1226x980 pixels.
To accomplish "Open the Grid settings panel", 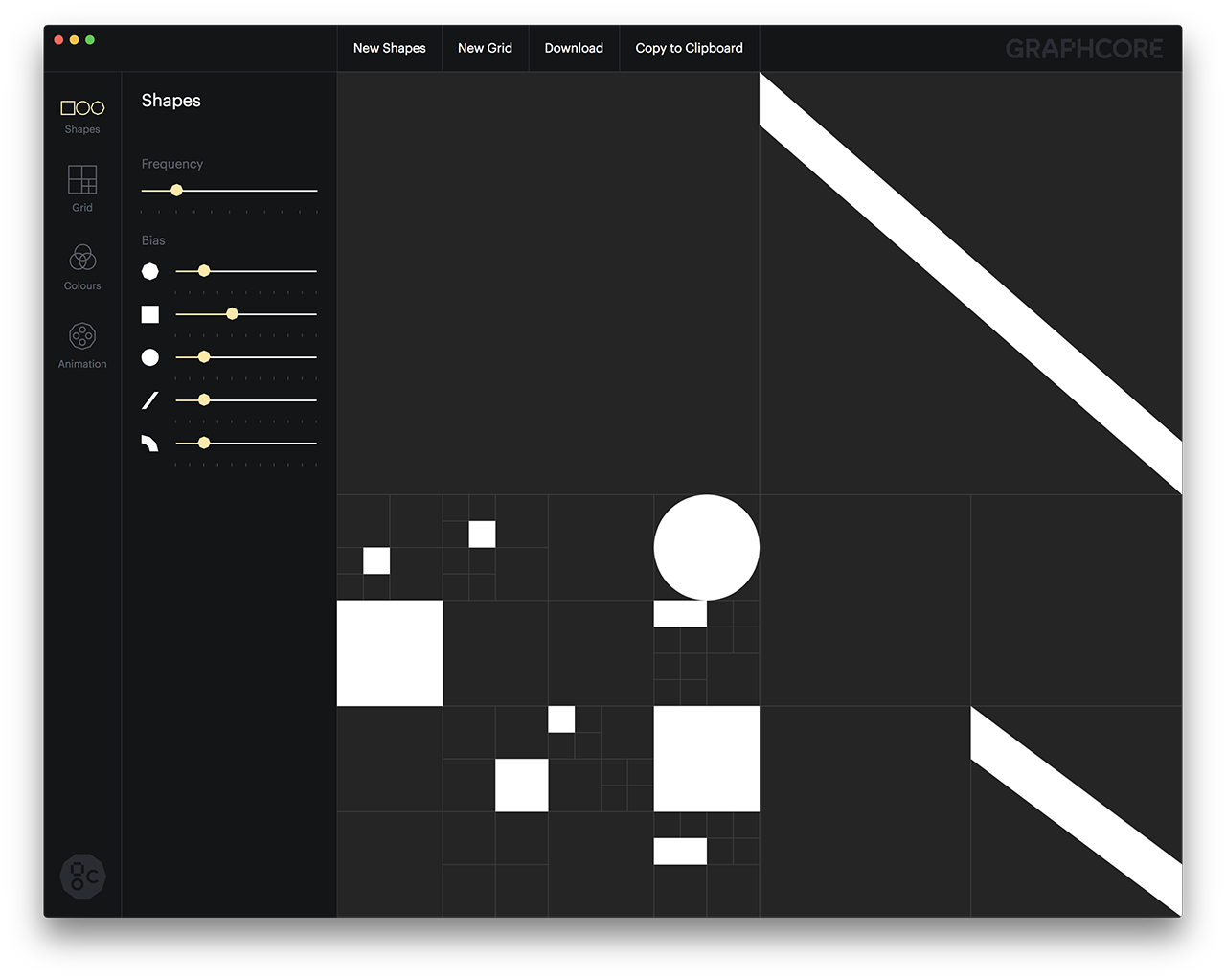I will point(82,188).
